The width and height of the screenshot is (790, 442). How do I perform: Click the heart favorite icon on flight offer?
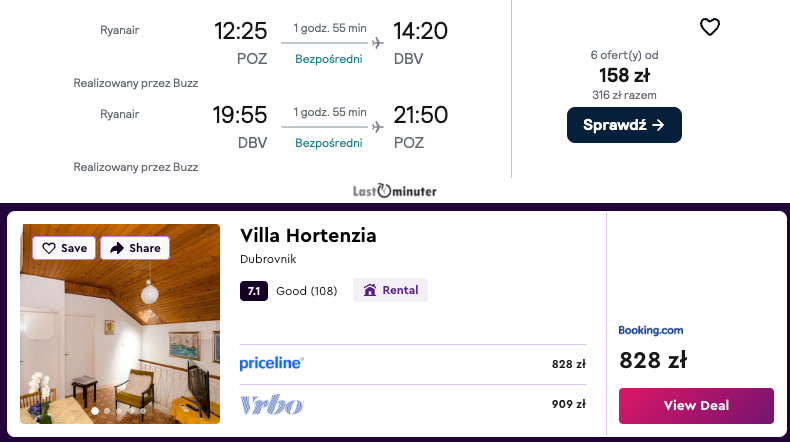[x=709, y=28]
